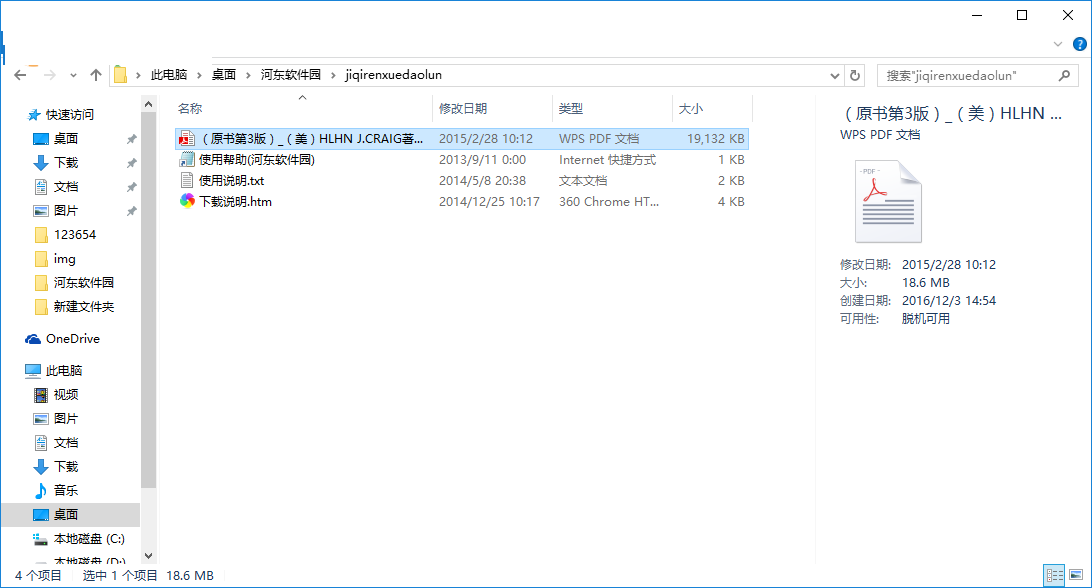This screenshot has height=588, width=1092.
Task: Click the folder icon in address bar
Action: tap(120, 75)
